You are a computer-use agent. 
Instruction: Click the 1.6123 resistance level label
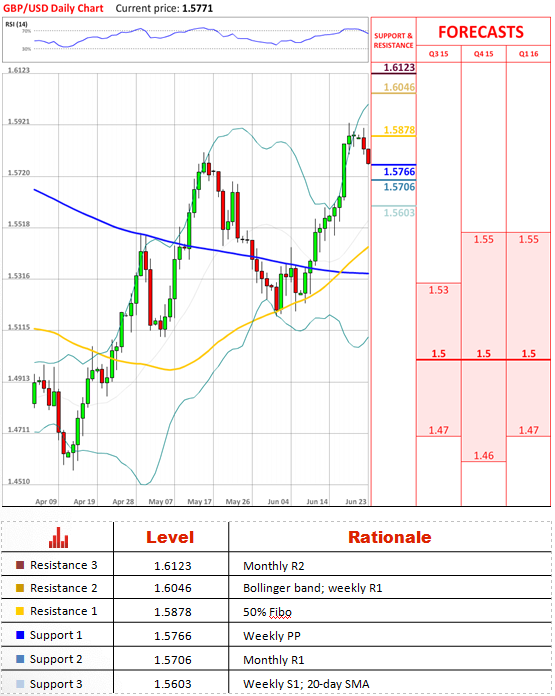click(399, 67)
